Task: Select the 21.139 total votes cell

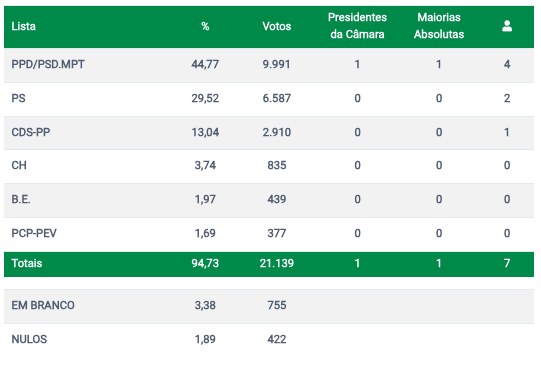Action: (277, 264)
